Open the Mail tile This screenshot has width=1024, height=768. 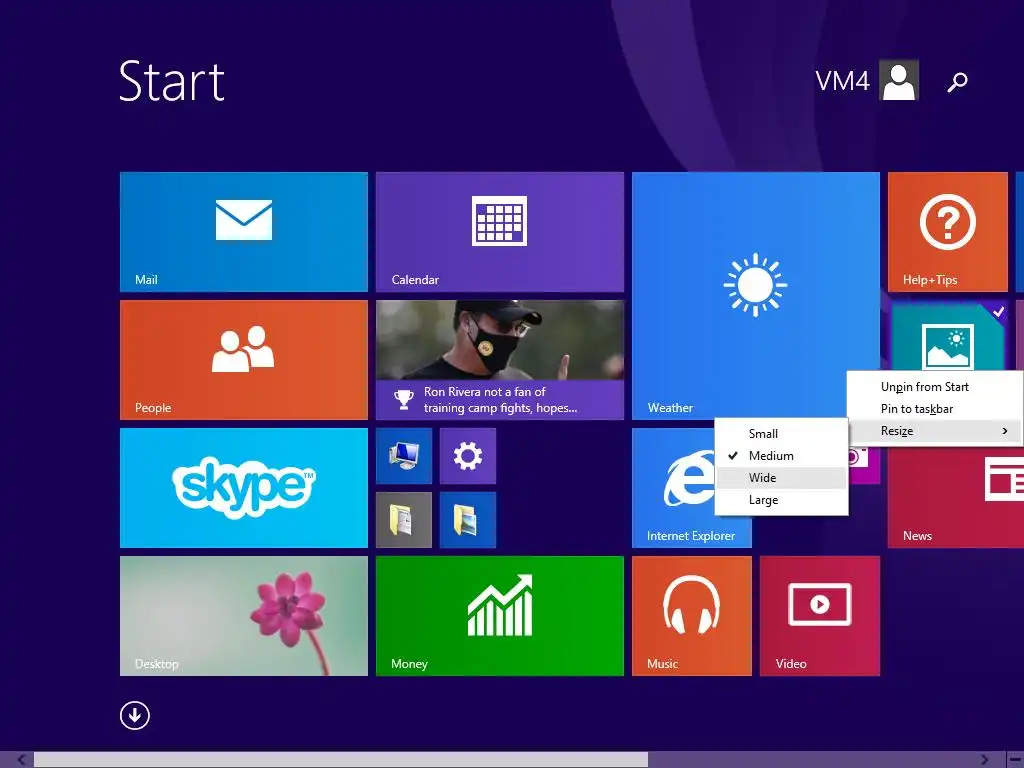pos(244,232)
